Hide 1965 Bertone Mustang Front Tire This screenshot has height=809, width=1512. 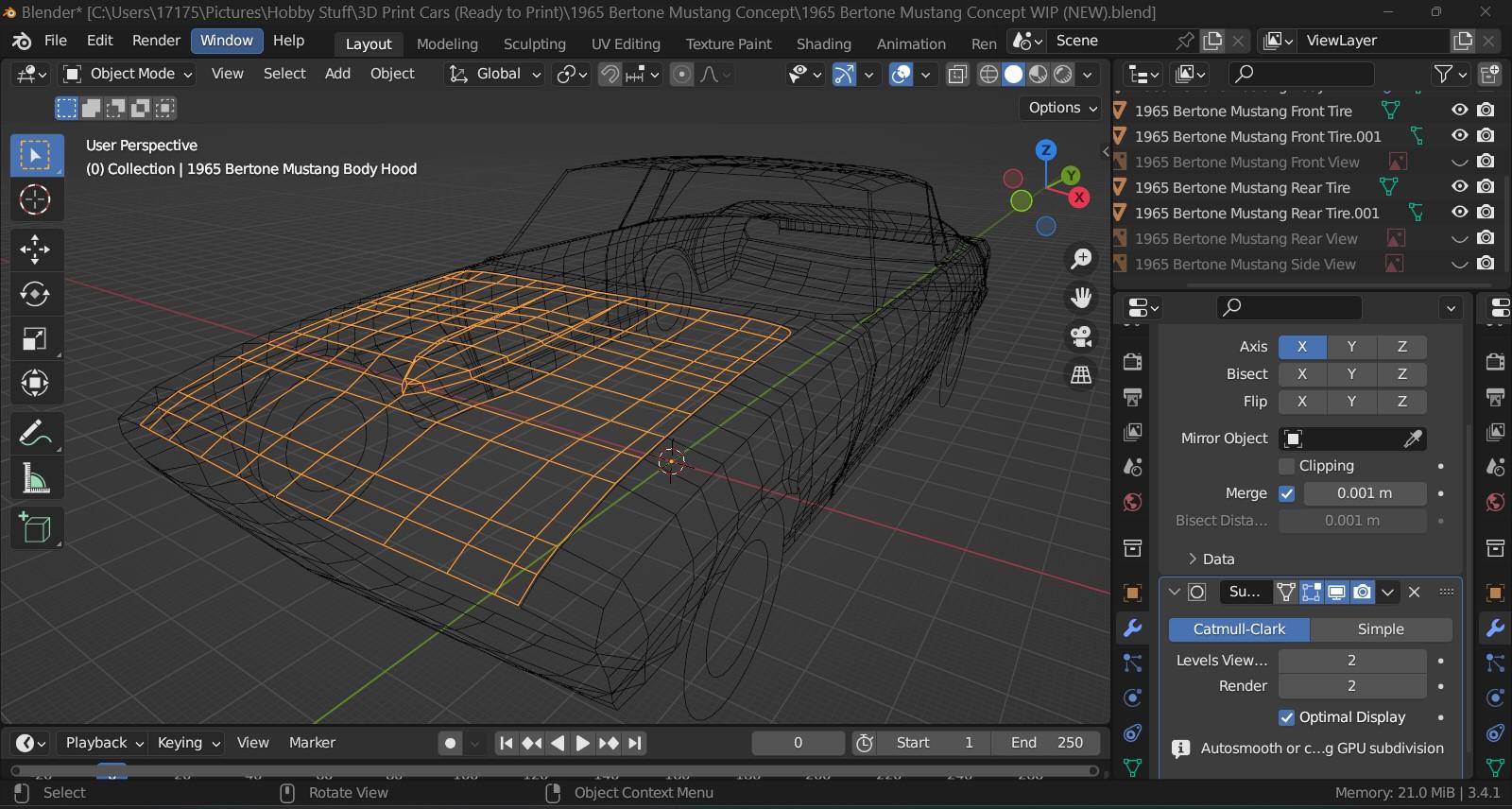pos(1459,111)
